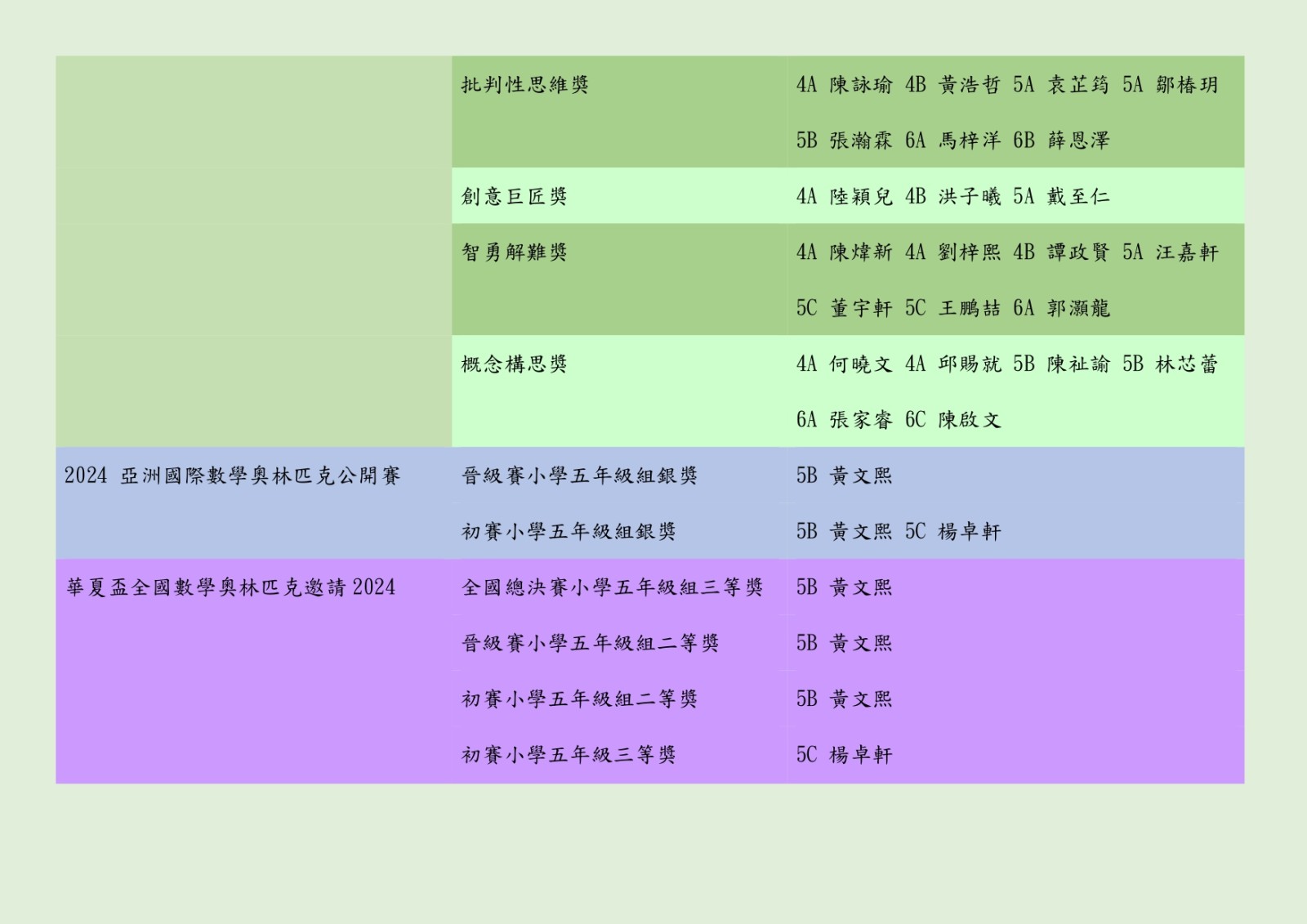Viewport: 1307px width, 924px height.
Task: Click the 全國總決賽小學五年級組三等獎 award text
Action: point(612,588)
